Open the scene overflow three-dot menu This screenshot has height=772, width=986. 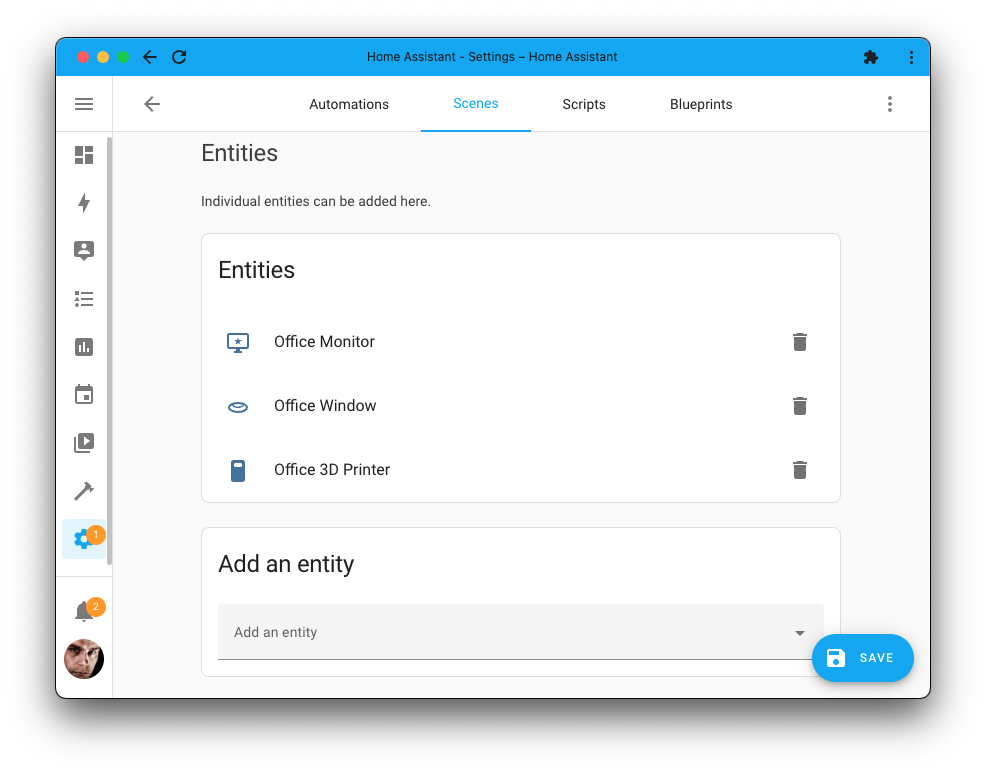889,104
